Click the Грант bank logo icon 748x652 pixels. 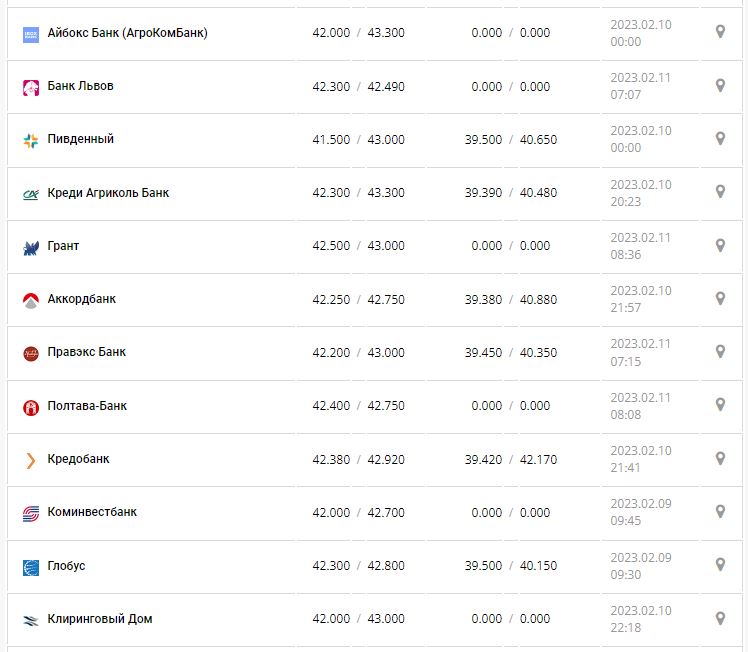point(30,246)
